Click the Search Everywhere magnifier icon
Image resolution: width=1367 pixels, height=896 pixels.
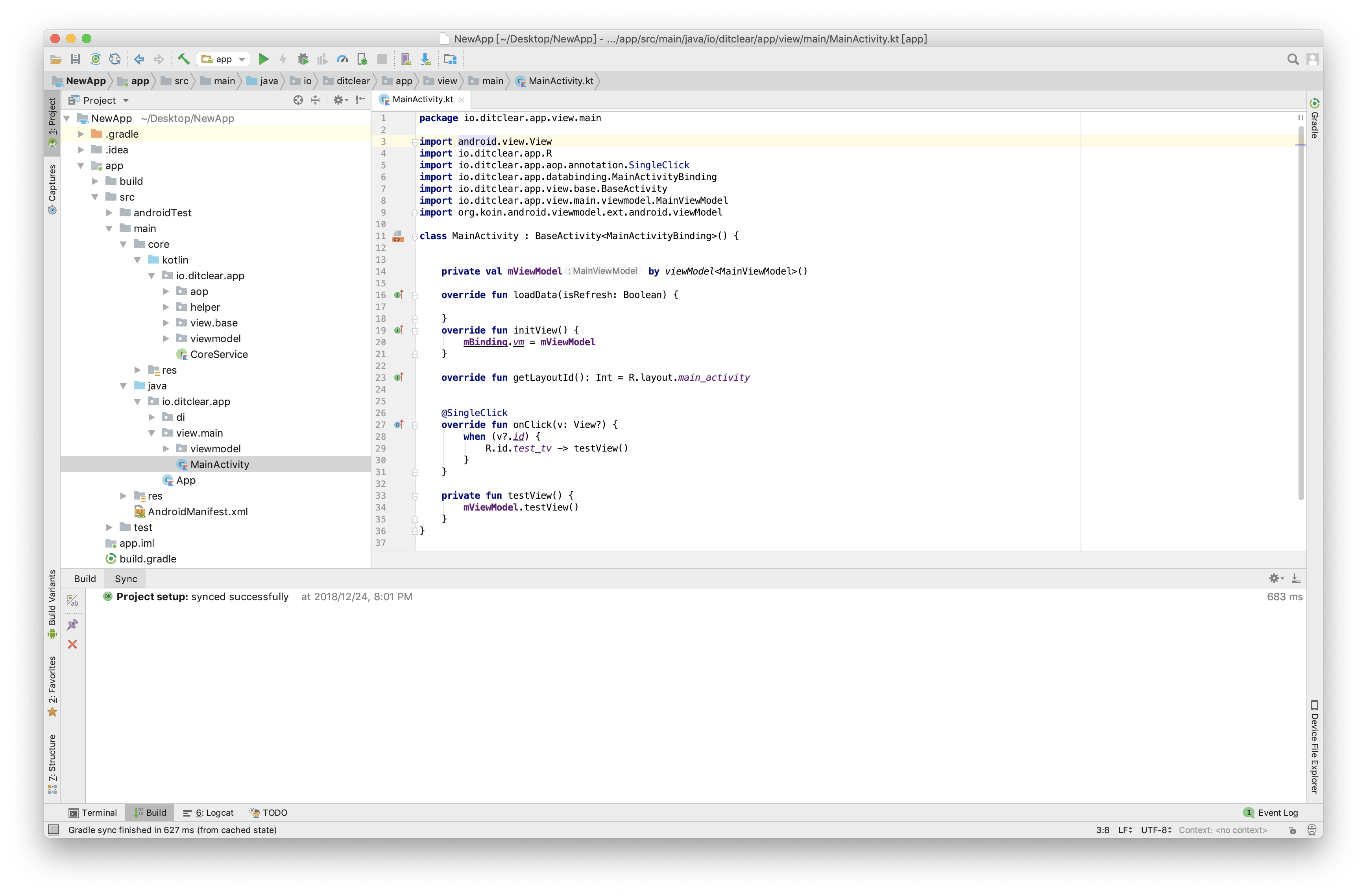[1292, 59]
